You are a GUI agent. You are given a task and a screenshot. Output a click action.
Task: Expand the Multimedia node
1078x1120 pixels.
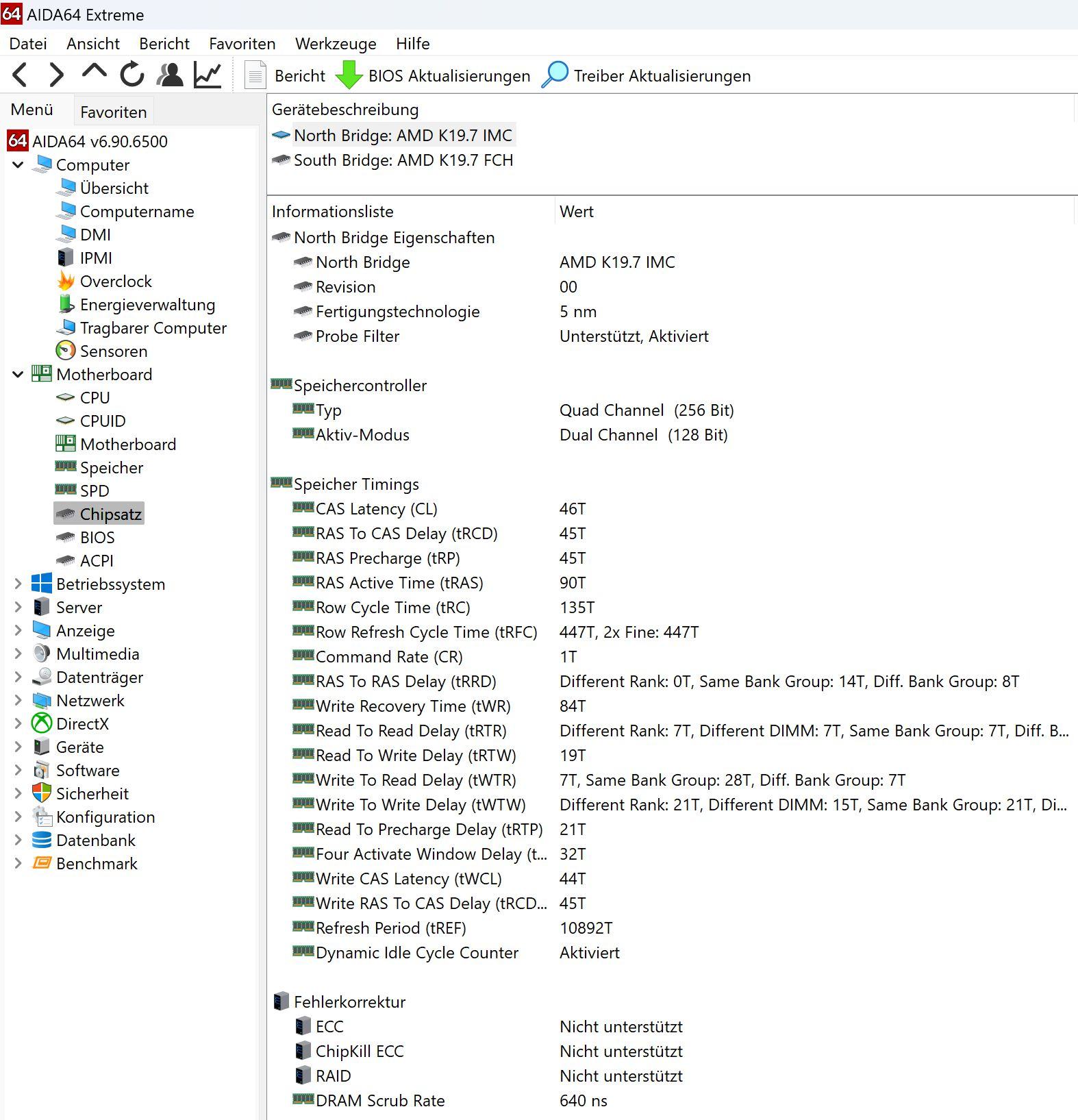coord(18,654)
